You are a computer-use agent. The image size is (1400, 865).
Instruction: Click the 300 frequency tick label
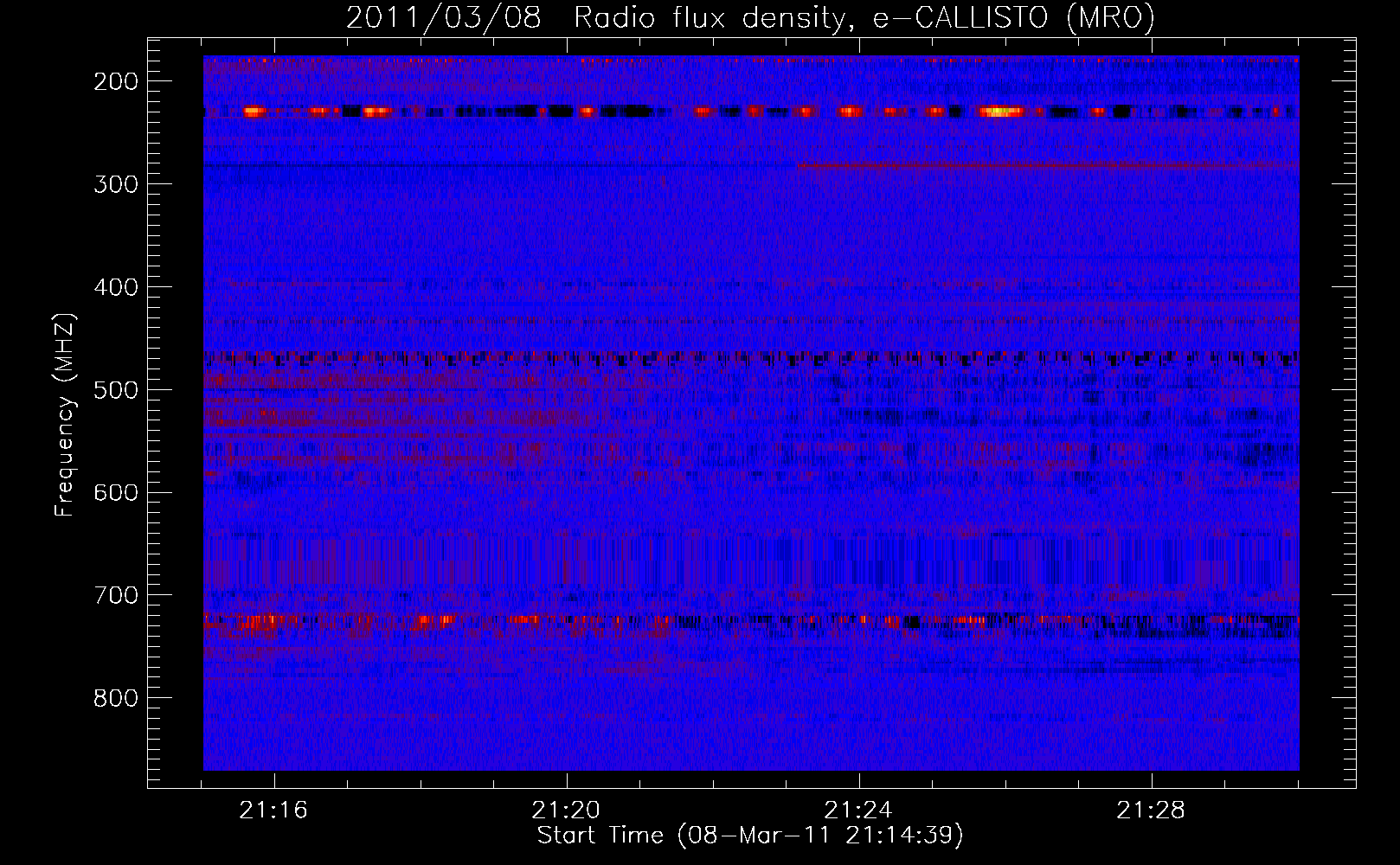coord(116,184)
